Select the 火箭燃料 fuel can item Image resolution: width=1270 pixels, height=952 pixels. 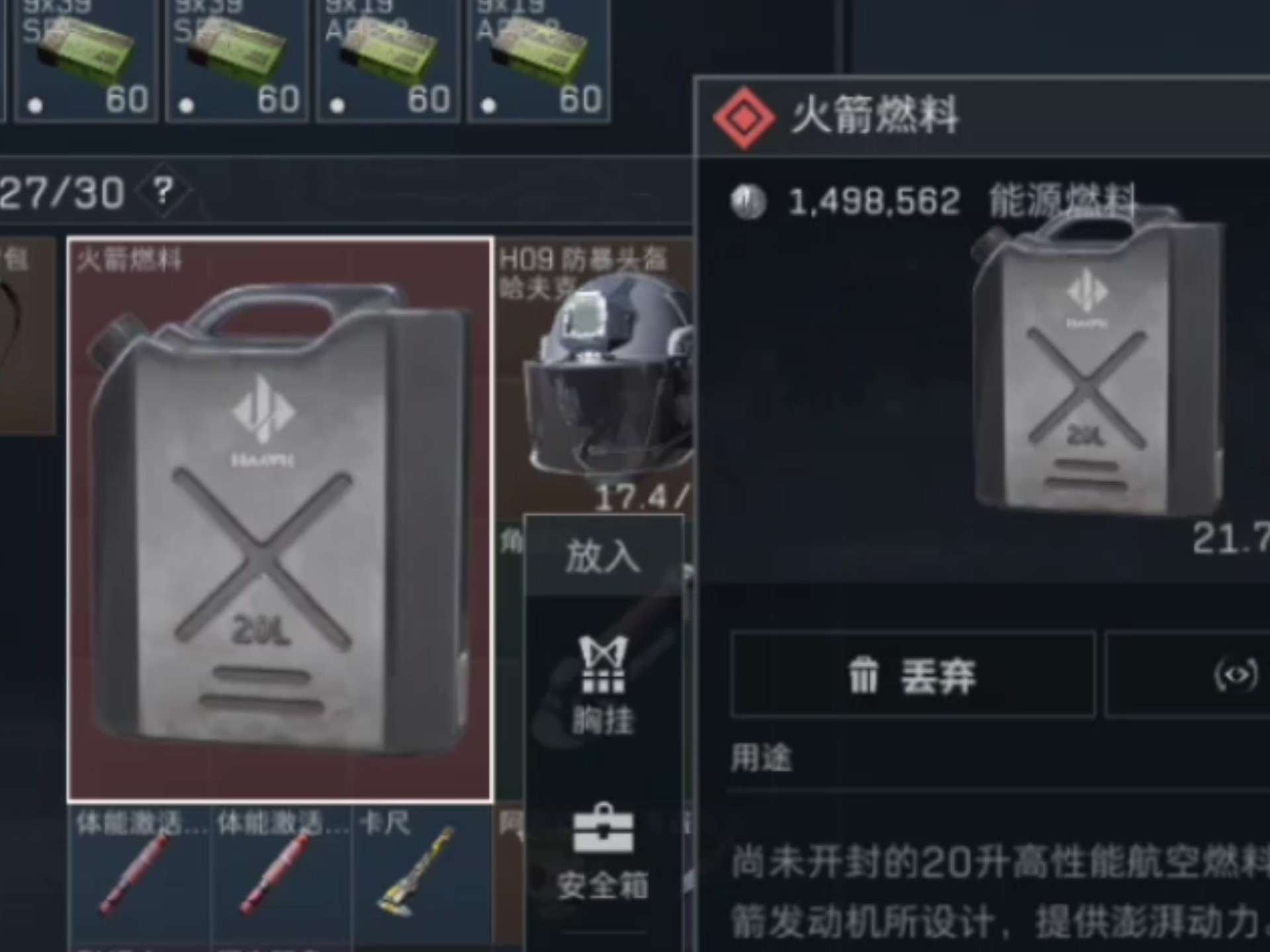280,520
